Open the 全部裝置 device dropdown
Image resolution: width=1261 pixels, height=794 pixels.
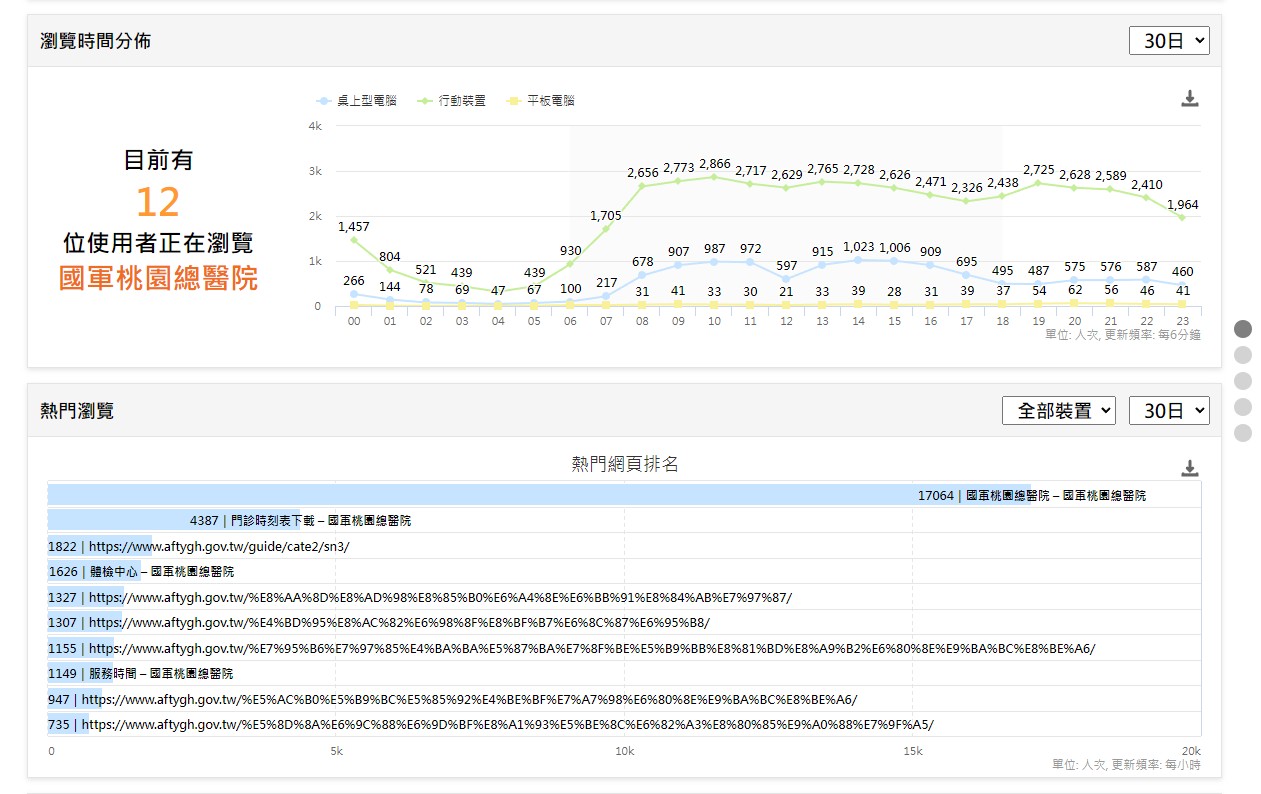click(1059, 410)
